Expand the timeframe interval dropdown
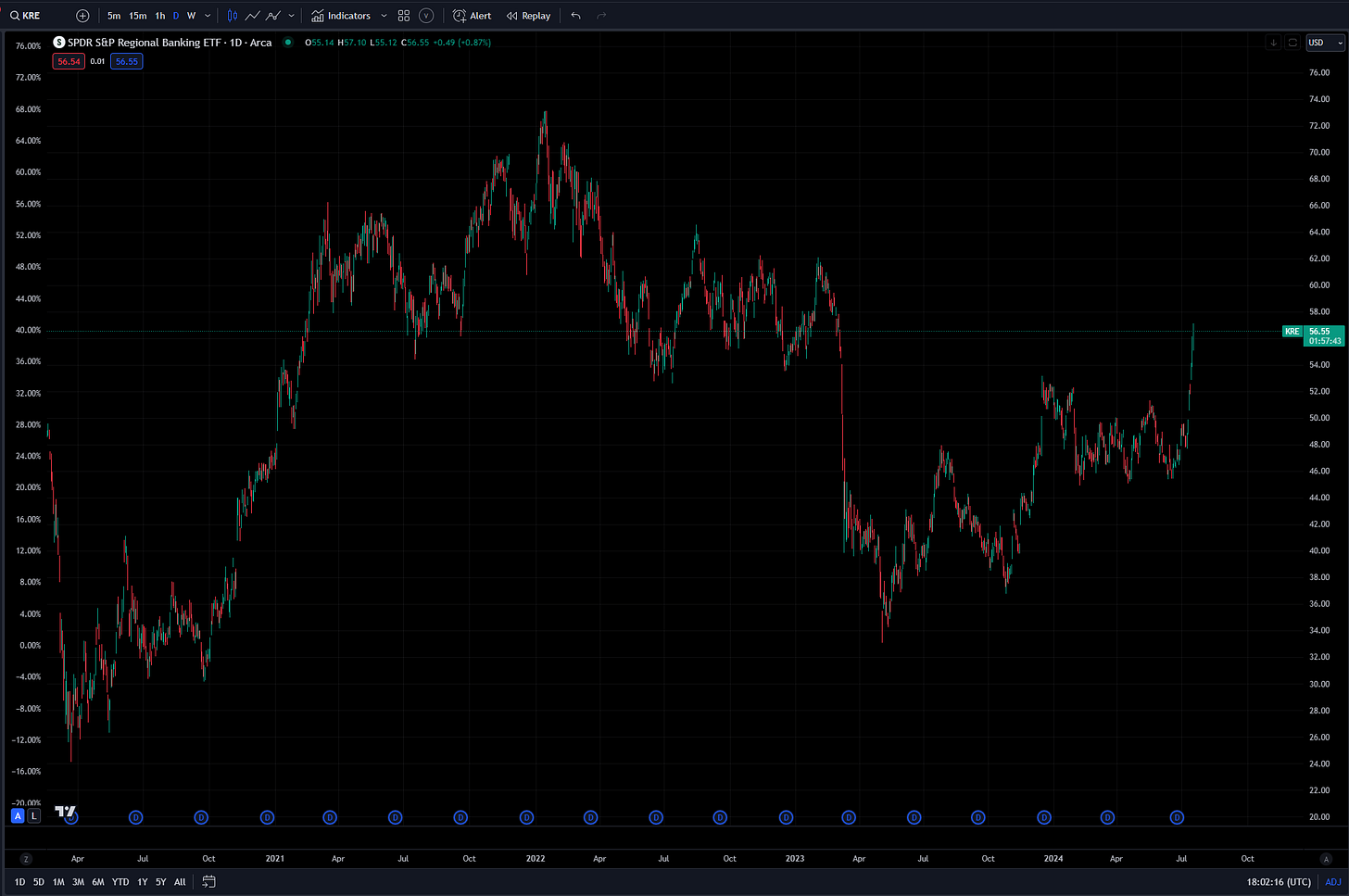Viewport: 1349px width, 896px height. (x=208, y=16)
